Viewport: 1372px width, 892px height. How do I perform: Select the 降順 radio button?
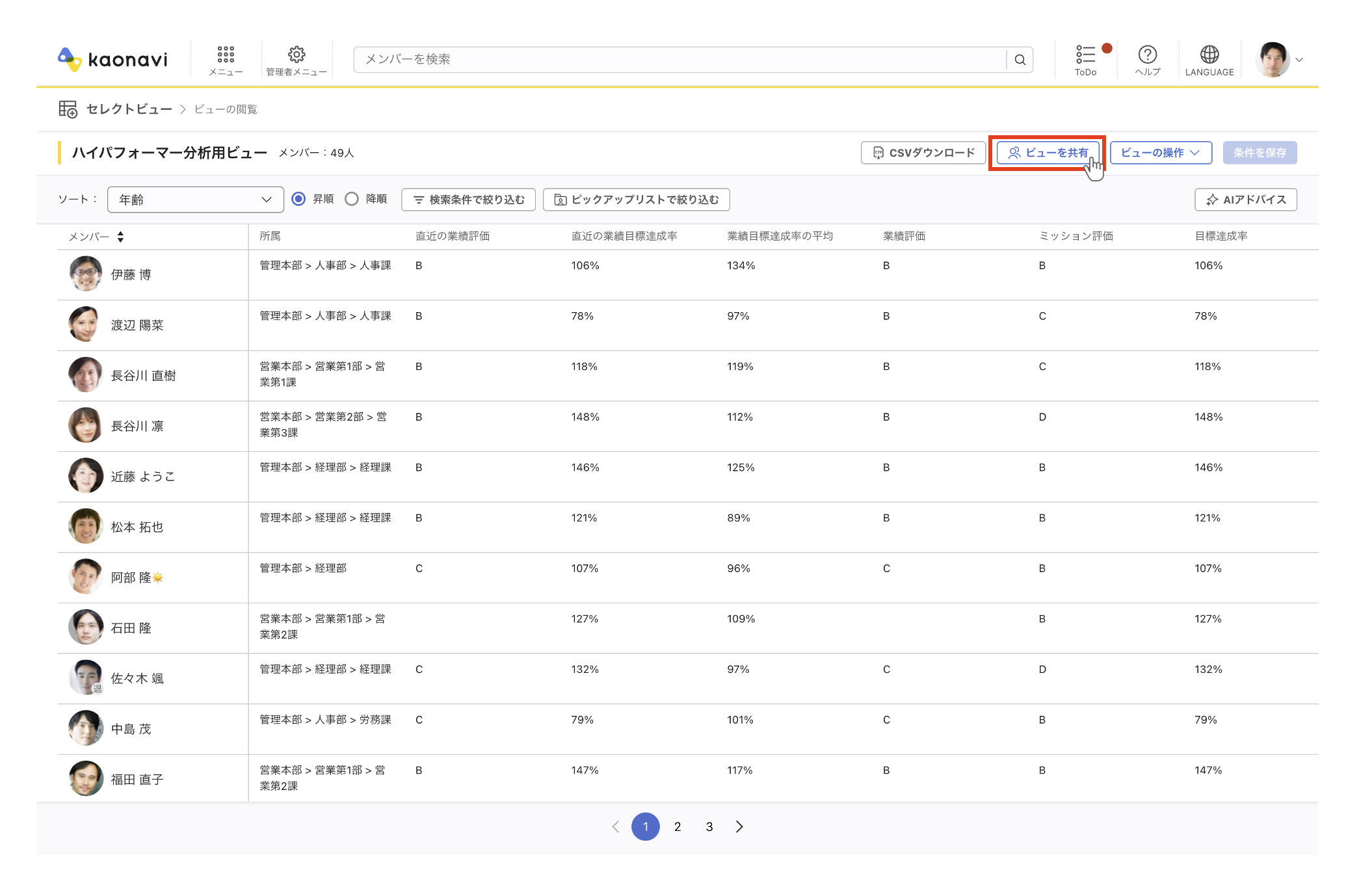(352, 199)
